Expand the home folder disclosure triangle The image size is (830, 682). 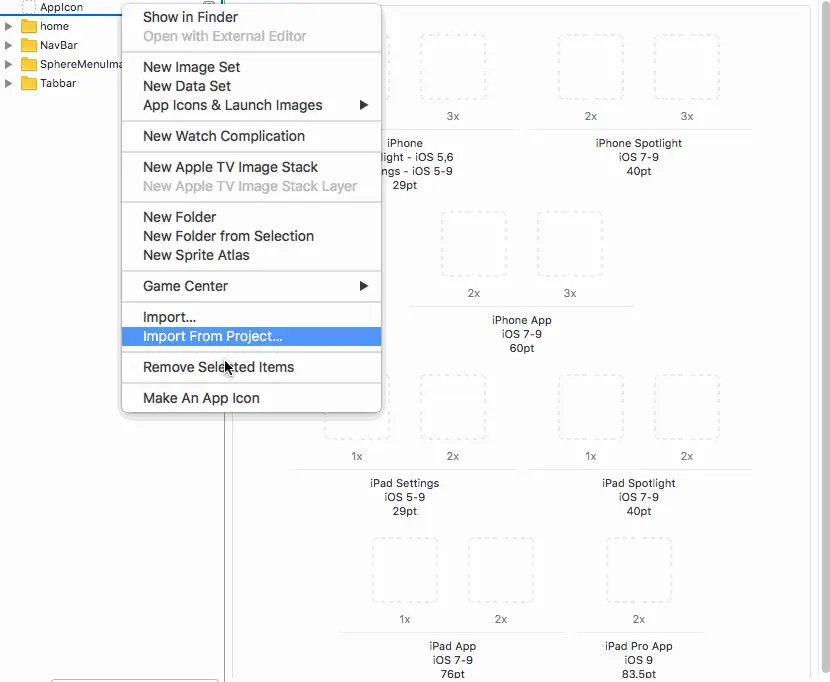pos(8,26)
